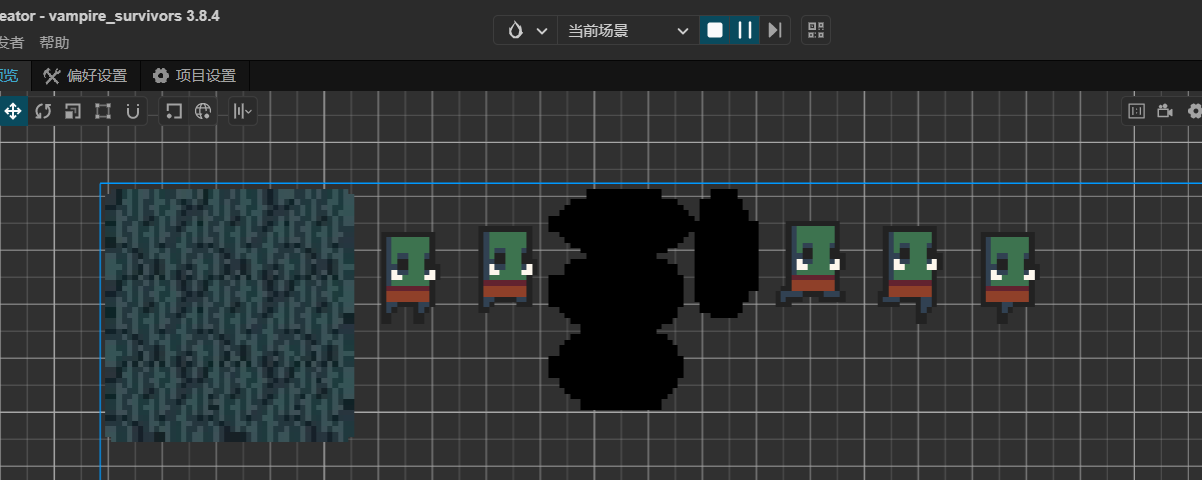Screen dimensions: 1202x480
Task: Select the Rotate gizmo tool
Action: click(x=43, y=111)
